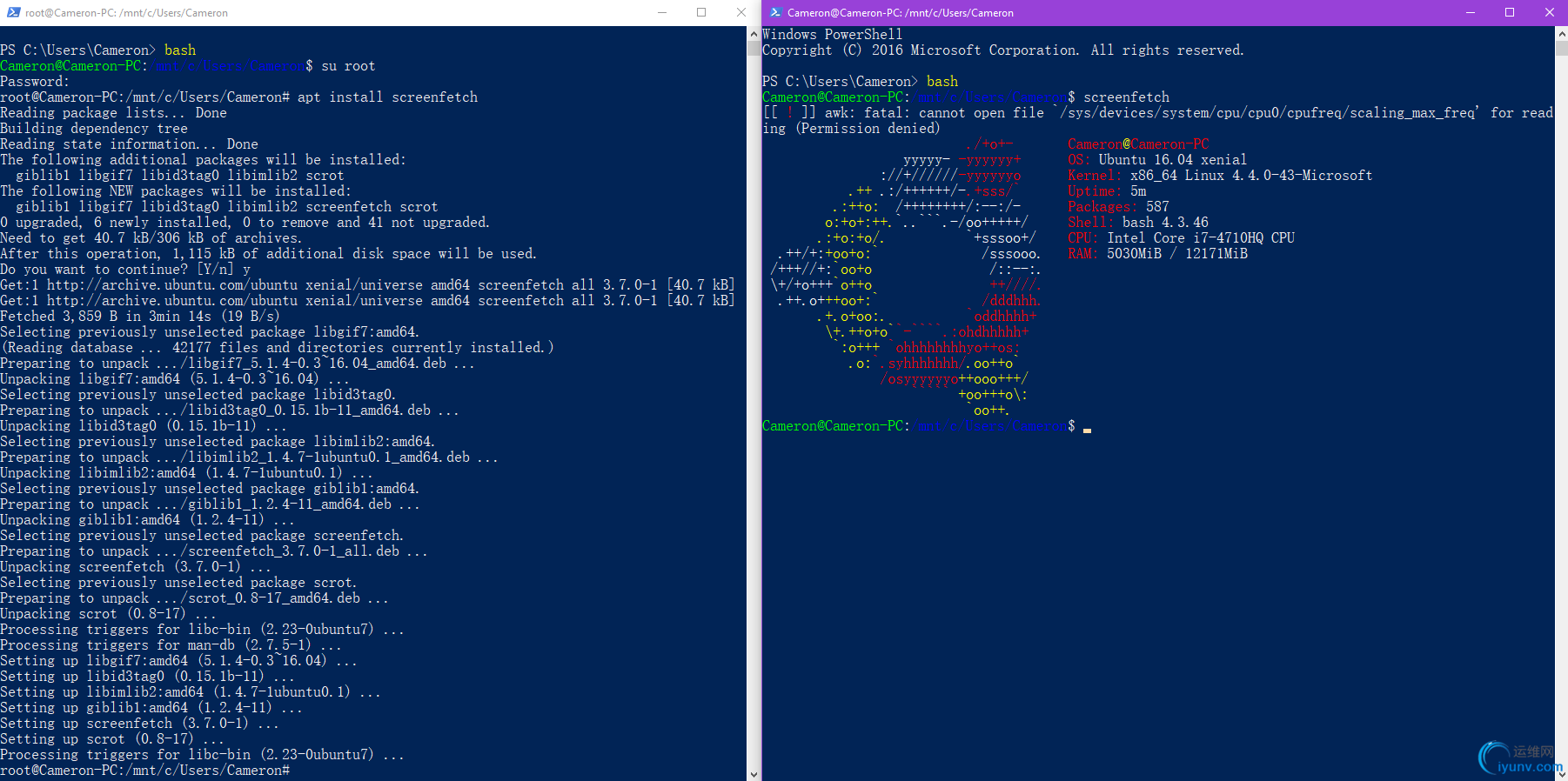1568x781 pixels.
Task: Click scroll-down arrow in left terminal scrollbar
Action: pos(754,774)
